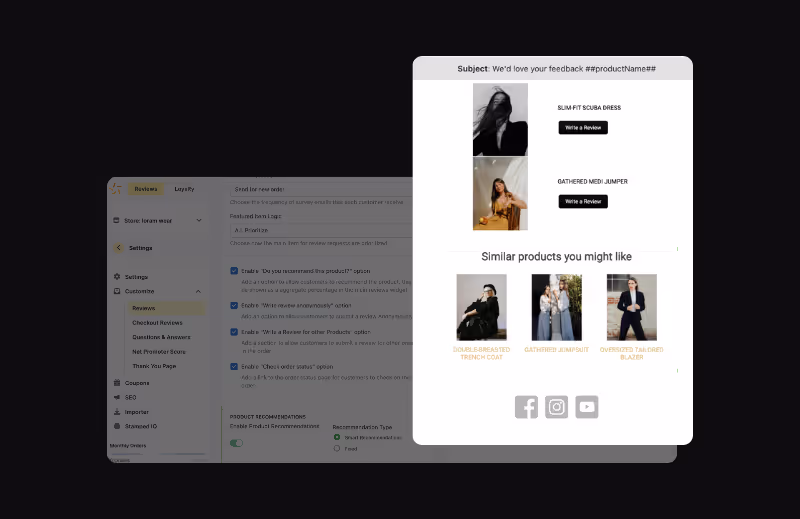Open the Settings entry with the gear in the sidebar
800x519 pixels.
pos(136,277)
